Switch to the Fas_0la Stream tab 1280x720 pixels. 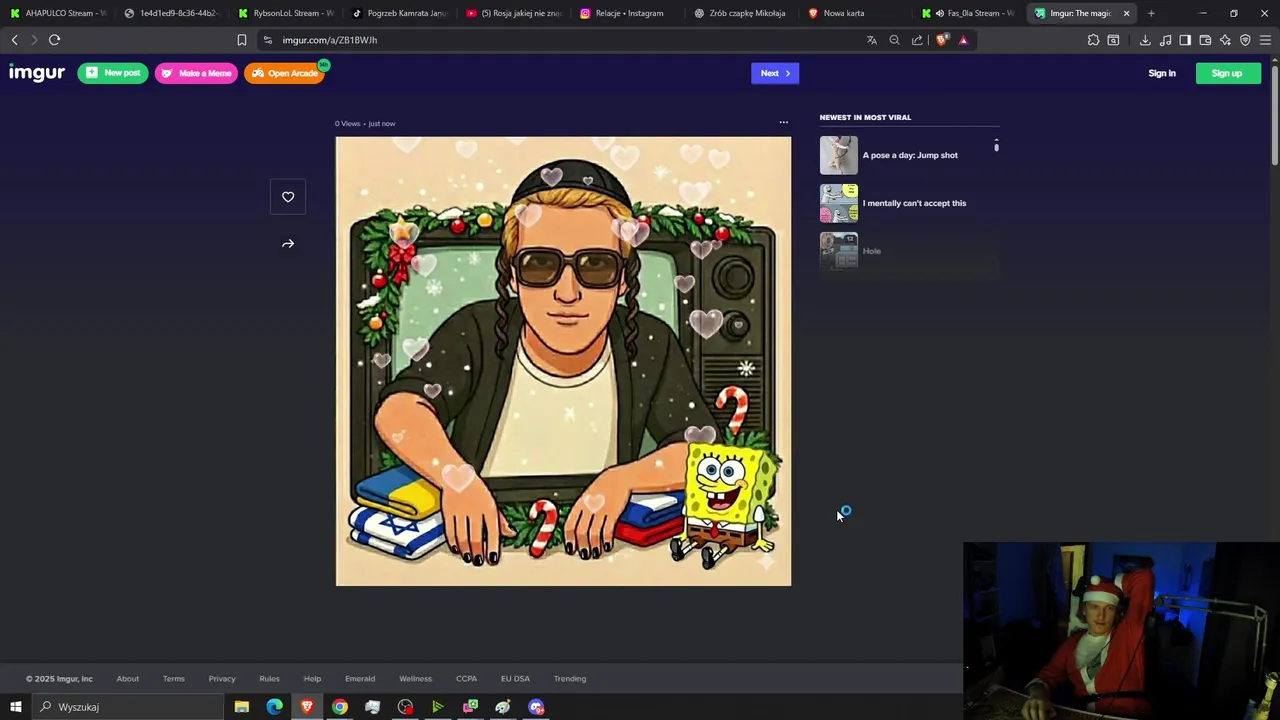969,13
